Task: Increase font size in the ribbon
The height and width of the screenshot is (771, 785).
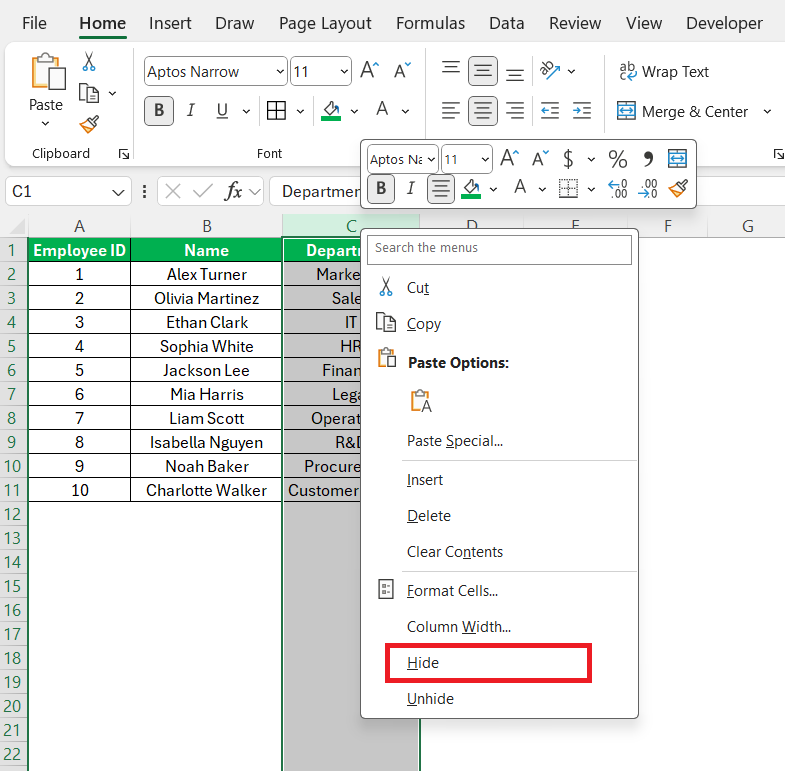Action: tap(369, 71)
